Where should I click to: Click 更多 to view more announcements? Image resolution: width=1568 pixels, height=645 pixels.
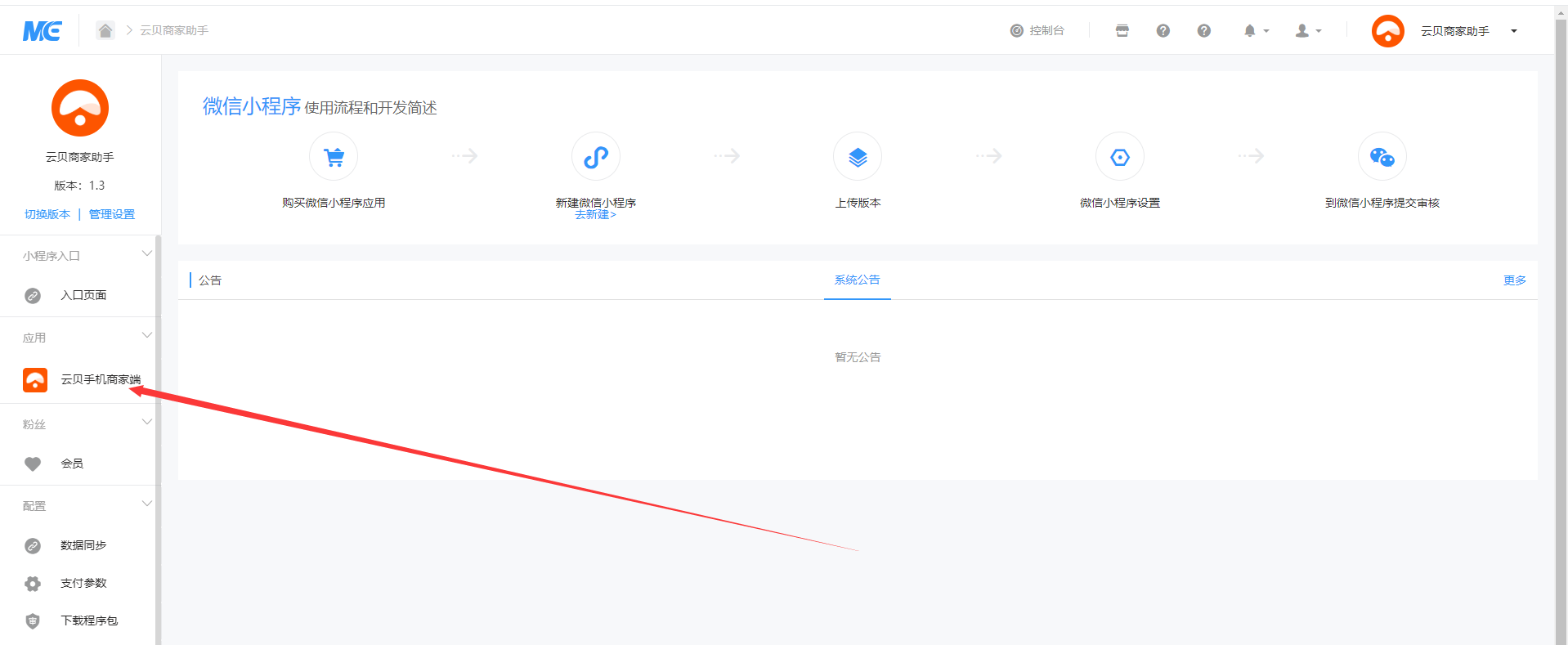1515,280
